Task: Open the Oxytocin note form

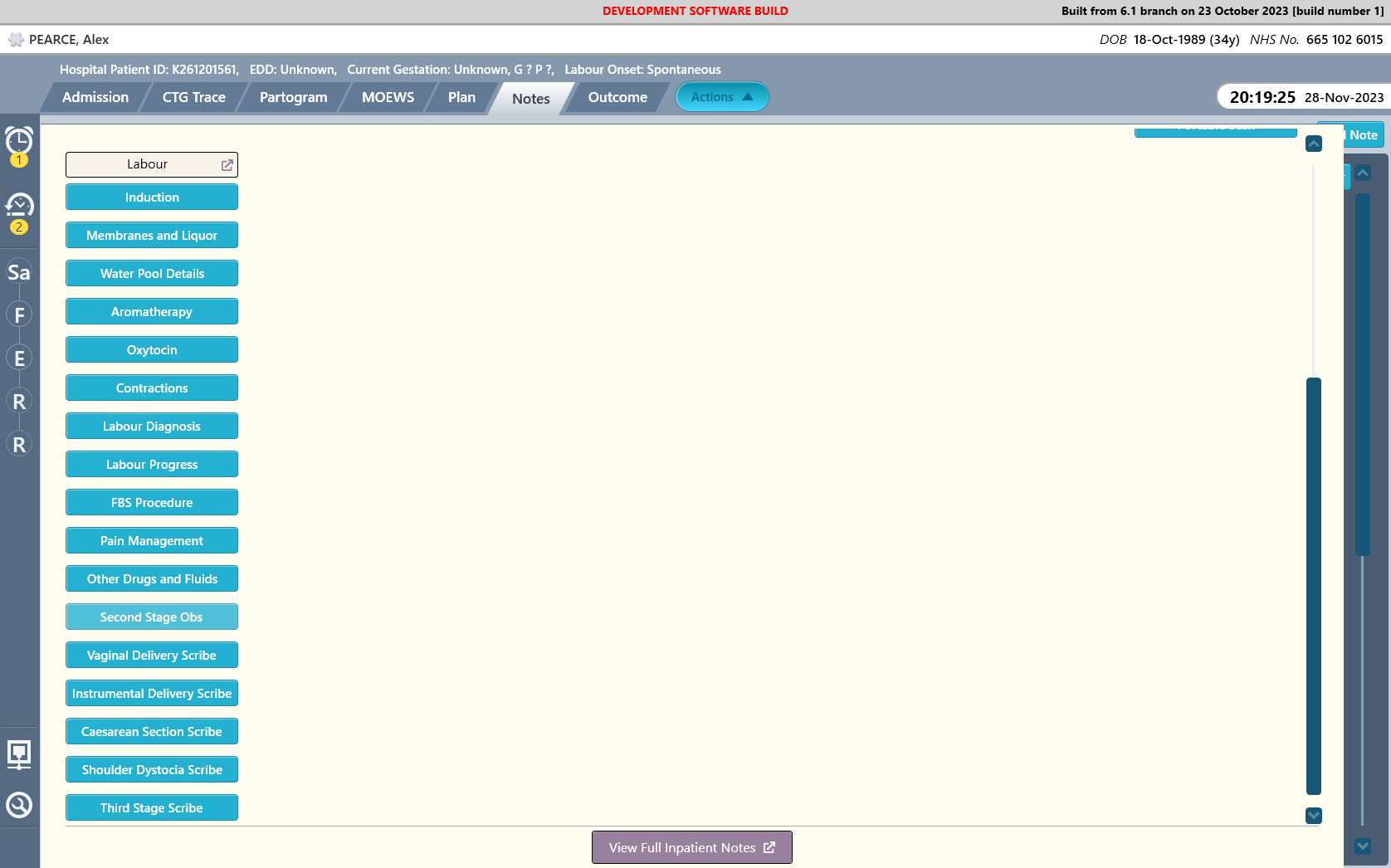Action: [x=152, y=350]
